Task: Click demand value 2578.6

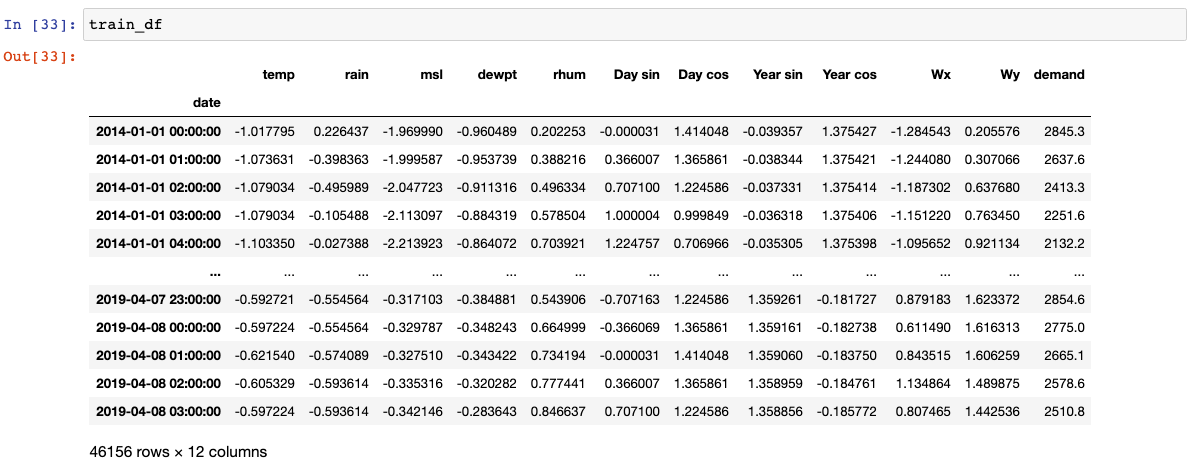Action: pyautogui.click(x=1066, y=383)
